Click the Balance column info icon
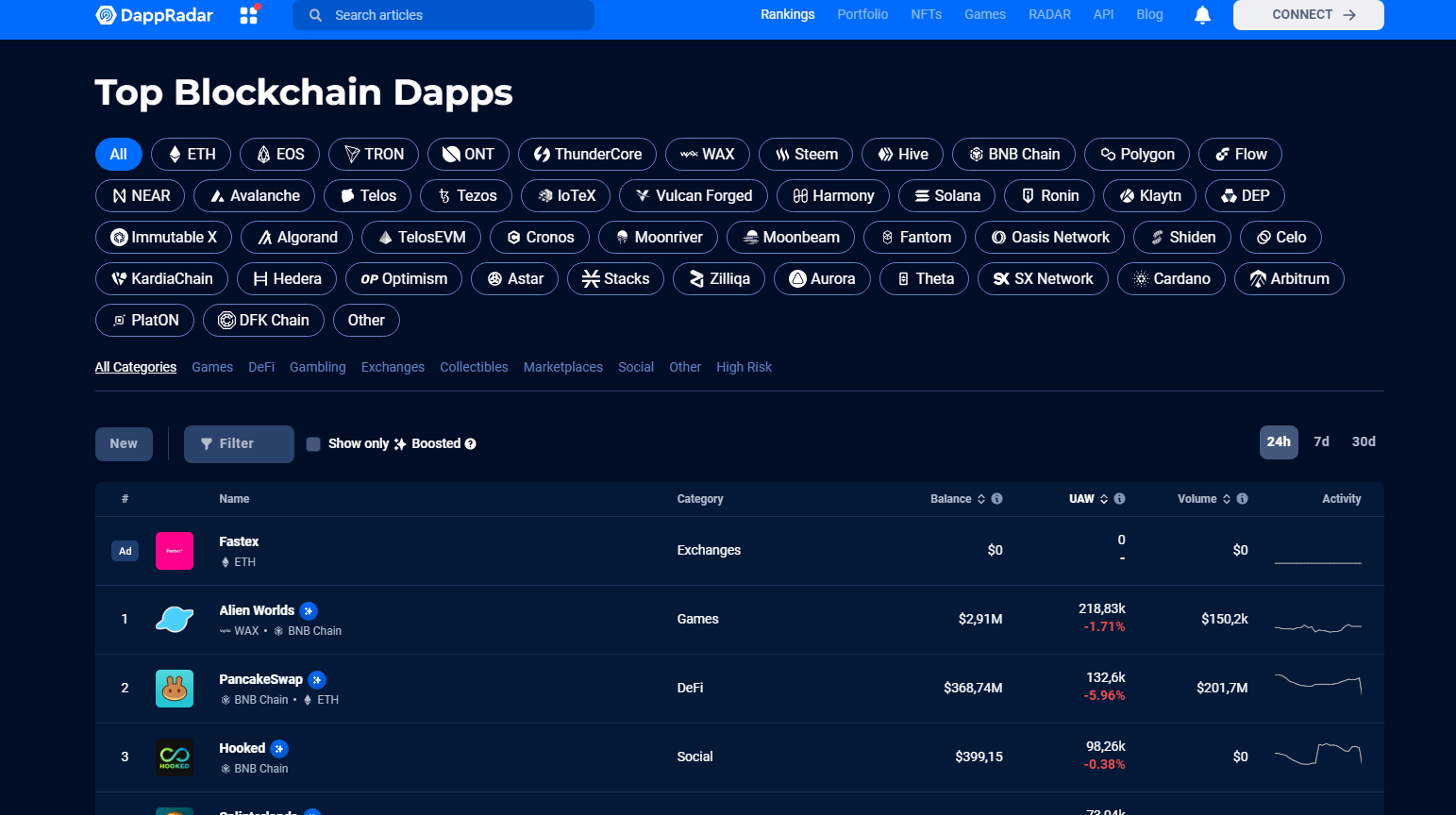This screenshot has width=1456, height=815. coord(996,499)
